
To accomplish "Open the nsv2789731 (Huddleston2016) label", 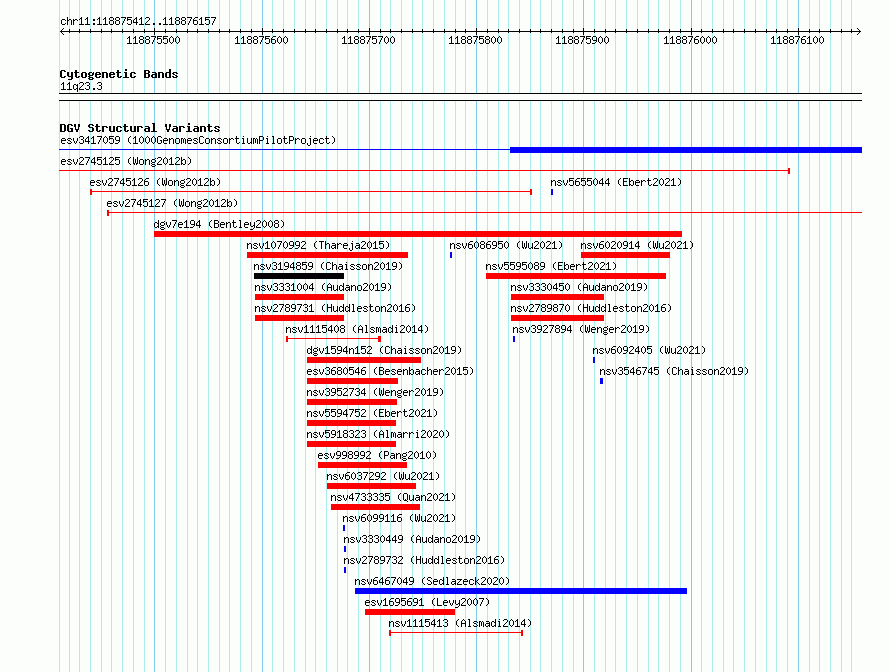I will click(335, 308).
